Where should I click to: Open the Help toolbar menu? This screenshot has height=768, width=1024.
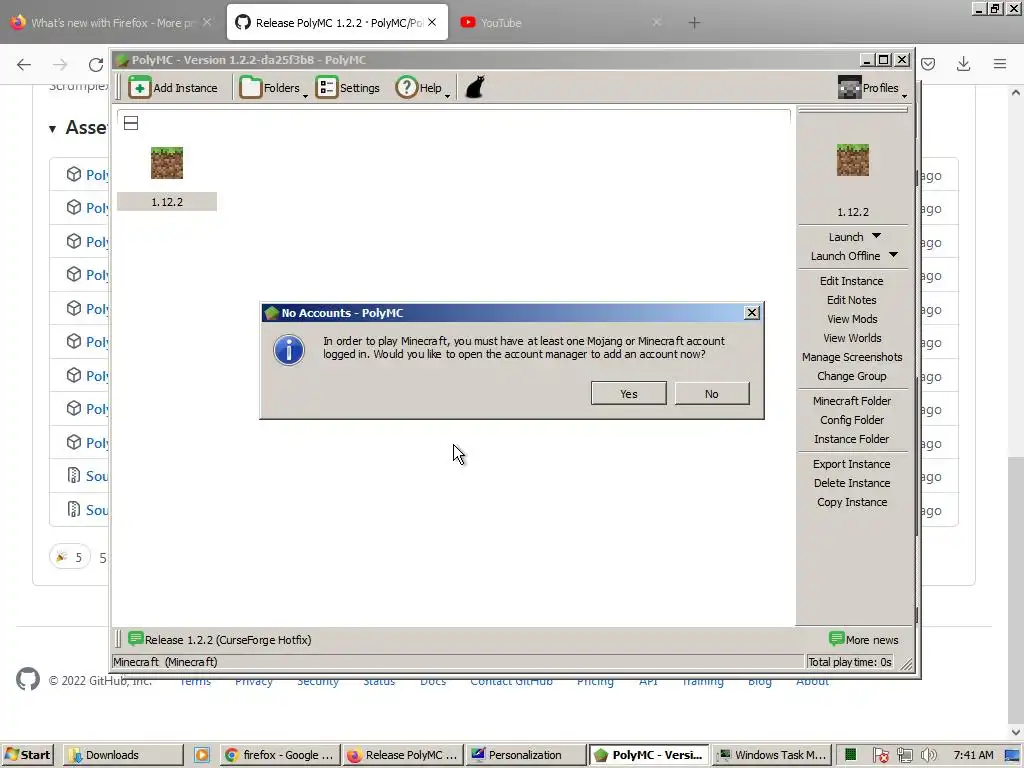coord(423,88)
